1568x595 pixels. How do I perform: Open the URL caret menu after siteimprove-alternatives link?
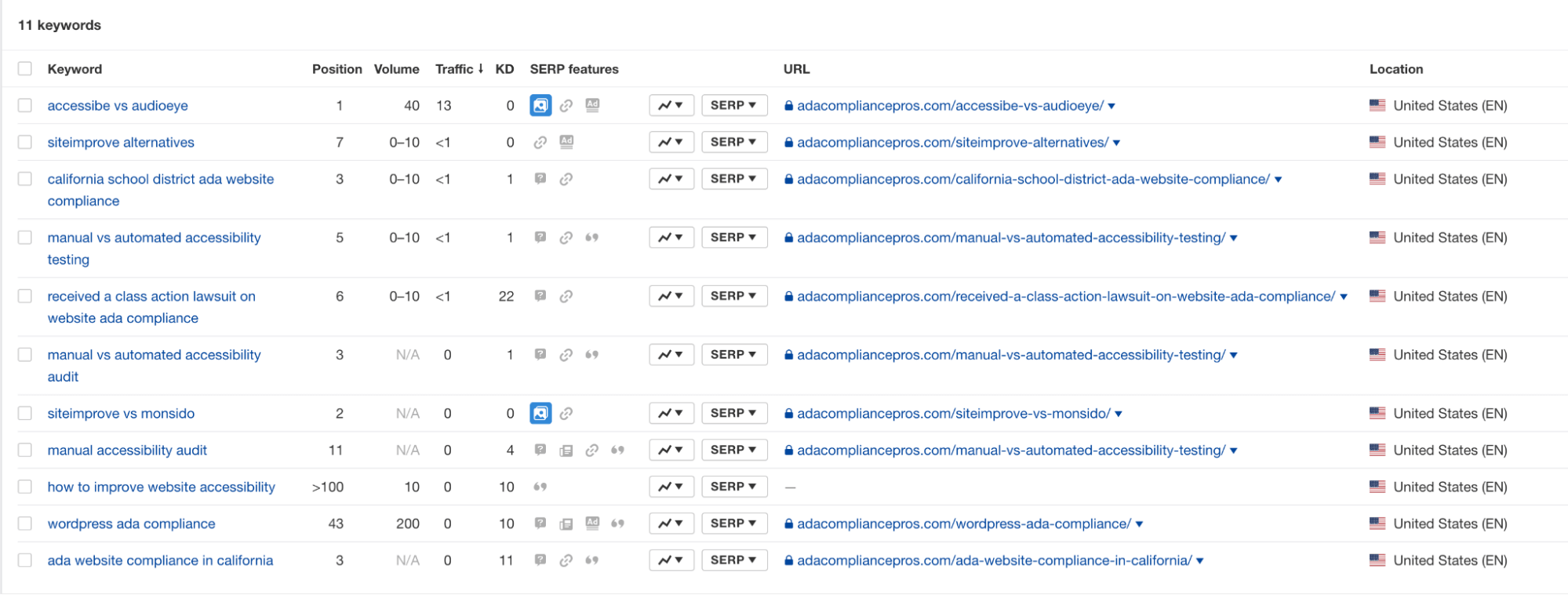click(x=1116, y=143)
